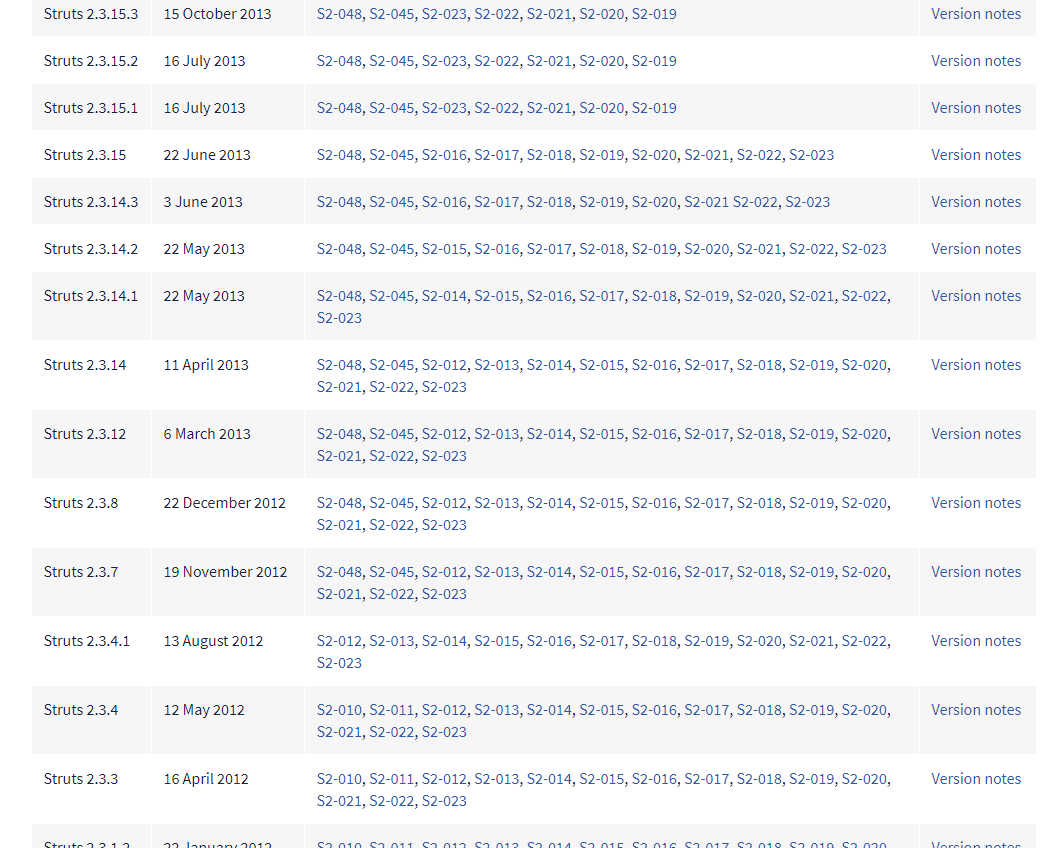The image size is (1042, 848).
Task: Open Version notes in the 12 May 2012 row
Action: pyautogui.click(x=976, y=710)
